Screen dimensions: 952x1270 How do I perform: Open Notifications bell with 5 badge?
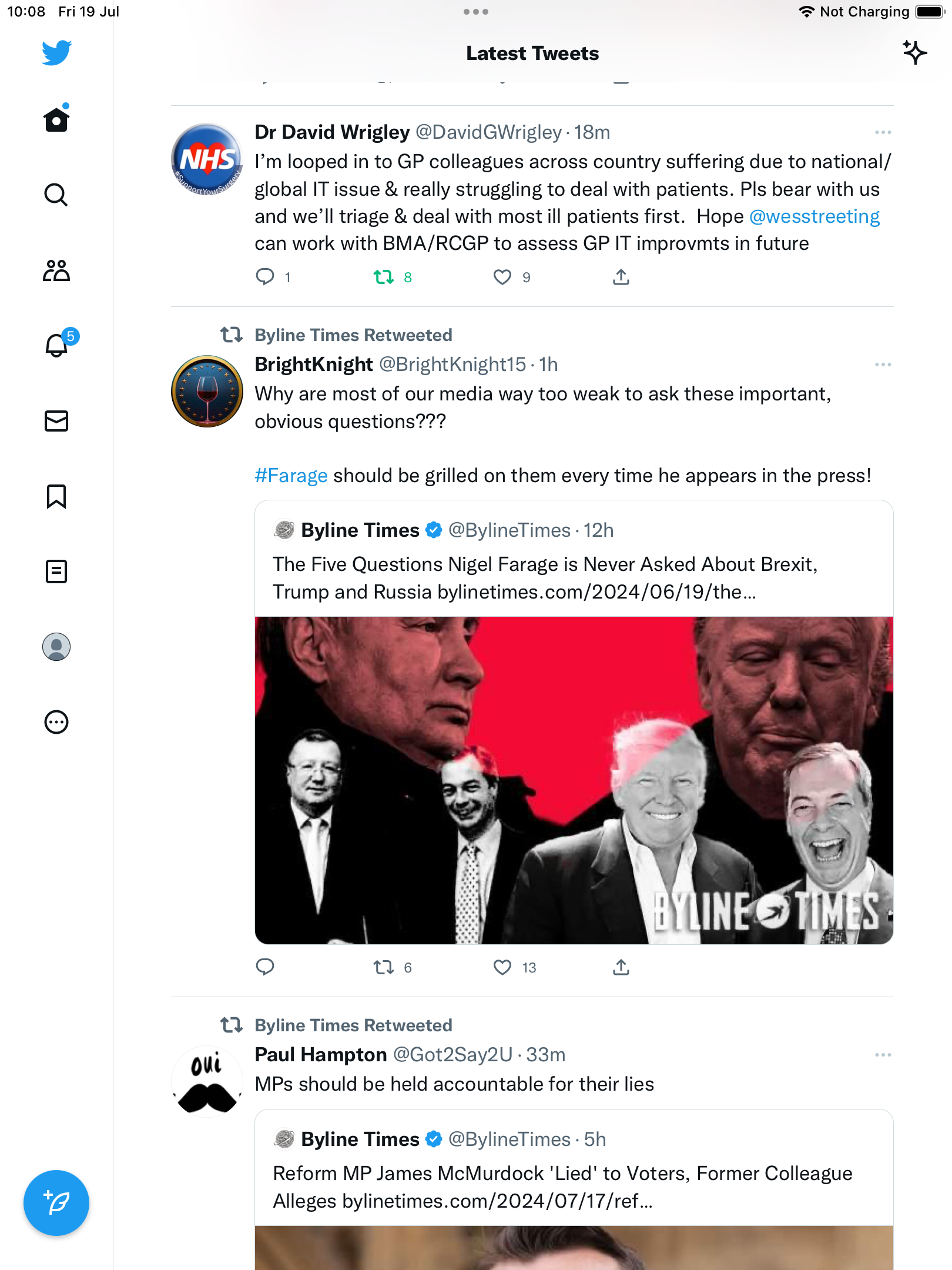(x=57, y=345)
